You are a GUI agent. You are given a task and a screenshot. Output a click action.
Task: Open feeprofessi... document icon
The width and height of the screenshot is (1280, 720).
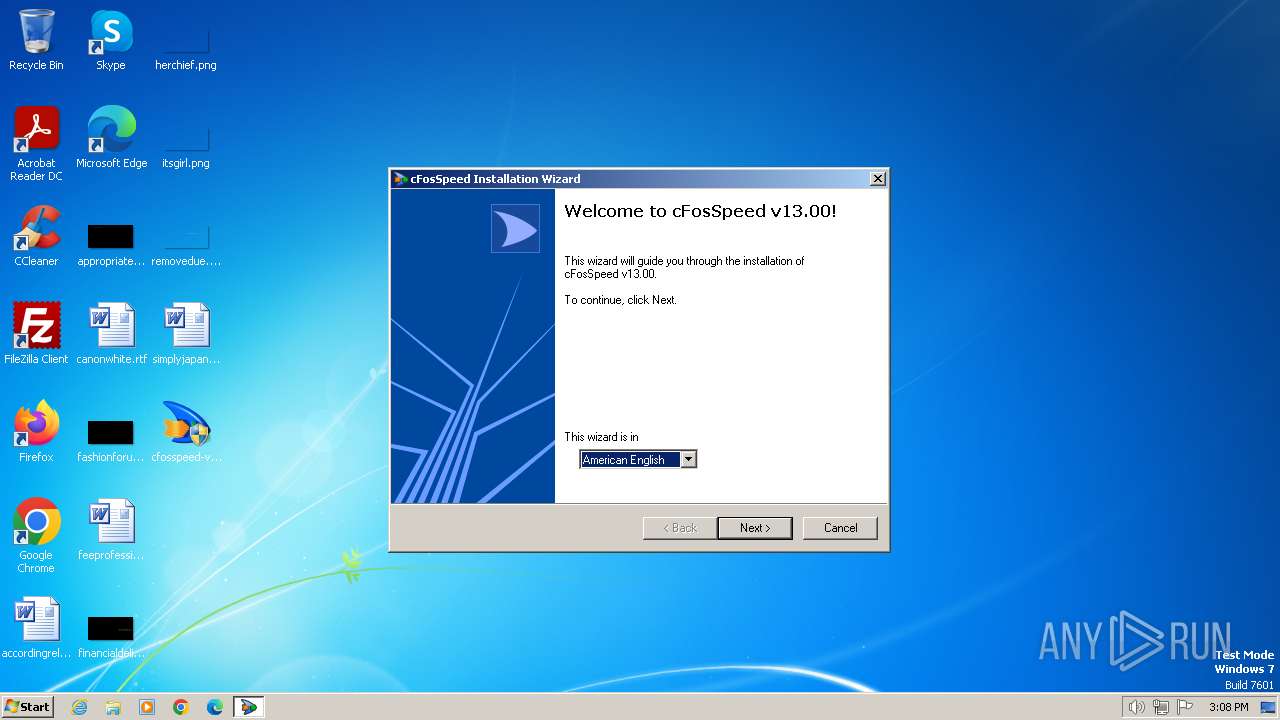click(111, 530)
